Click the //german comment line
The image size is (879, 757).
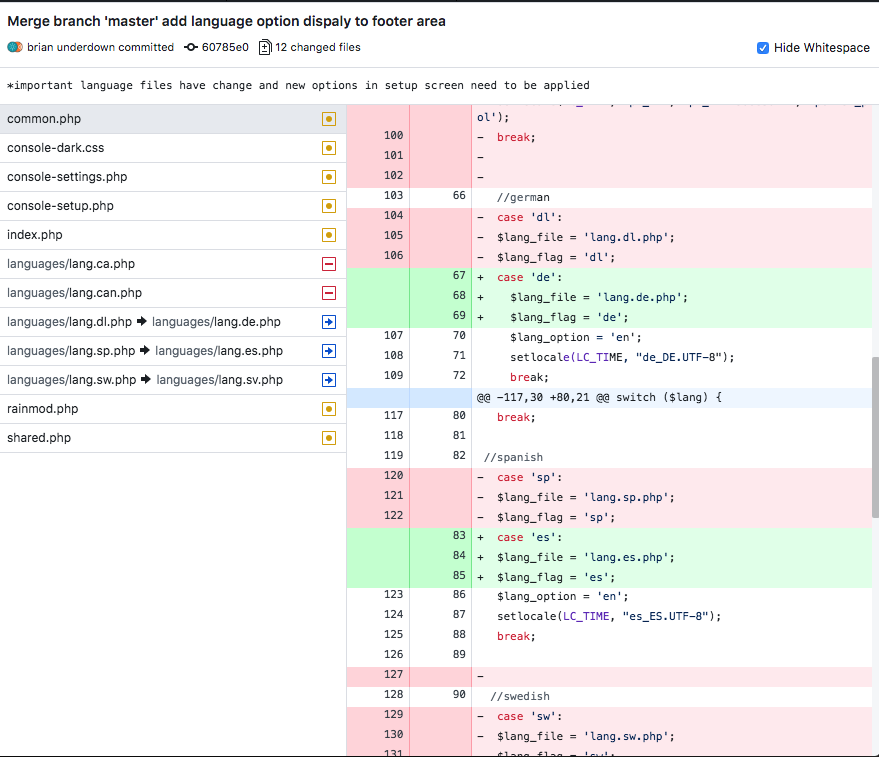(609, 197)
